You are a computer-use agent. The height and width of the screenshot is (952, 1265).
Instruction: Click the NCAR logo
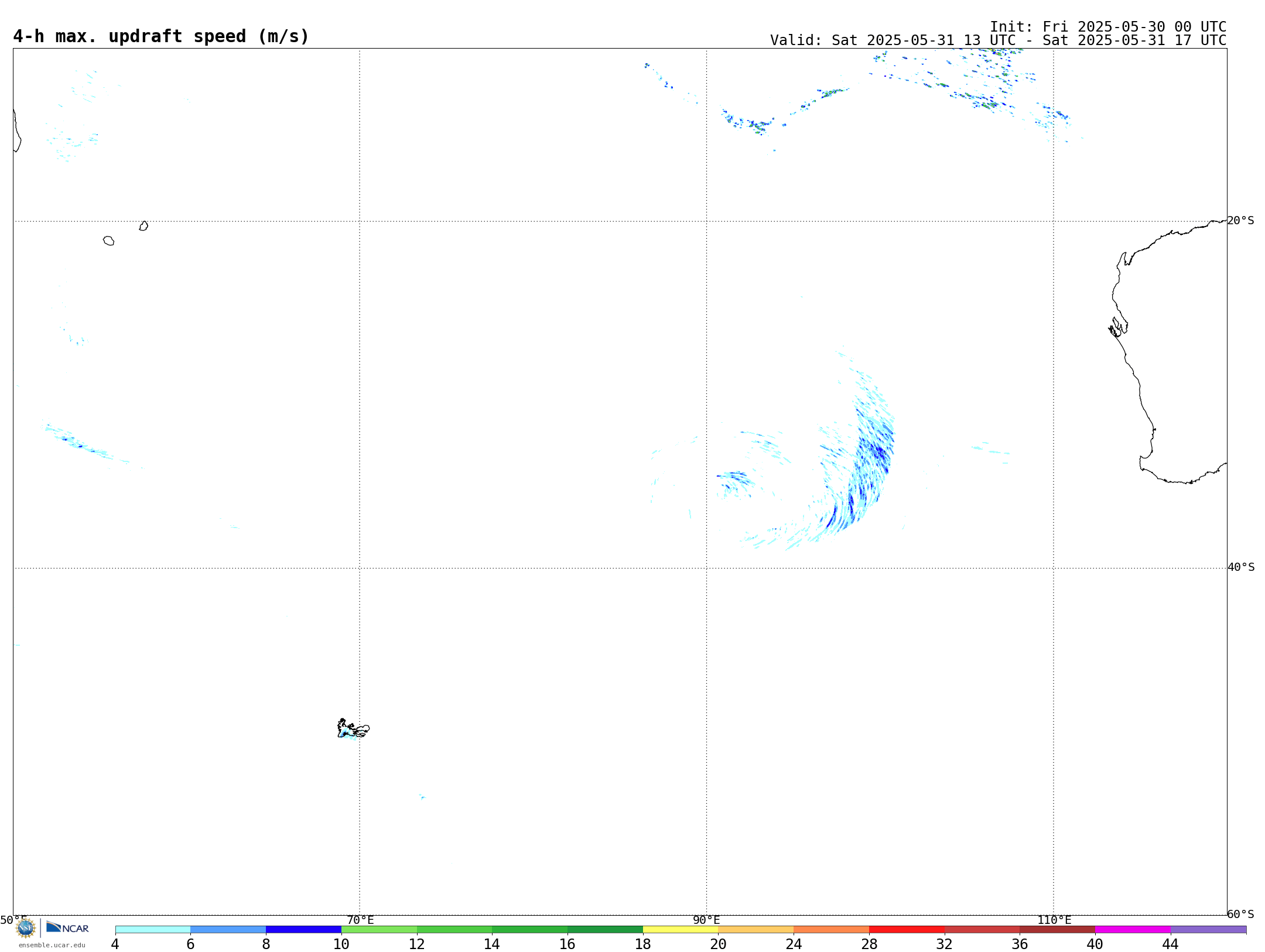click(x=67, y=927)
